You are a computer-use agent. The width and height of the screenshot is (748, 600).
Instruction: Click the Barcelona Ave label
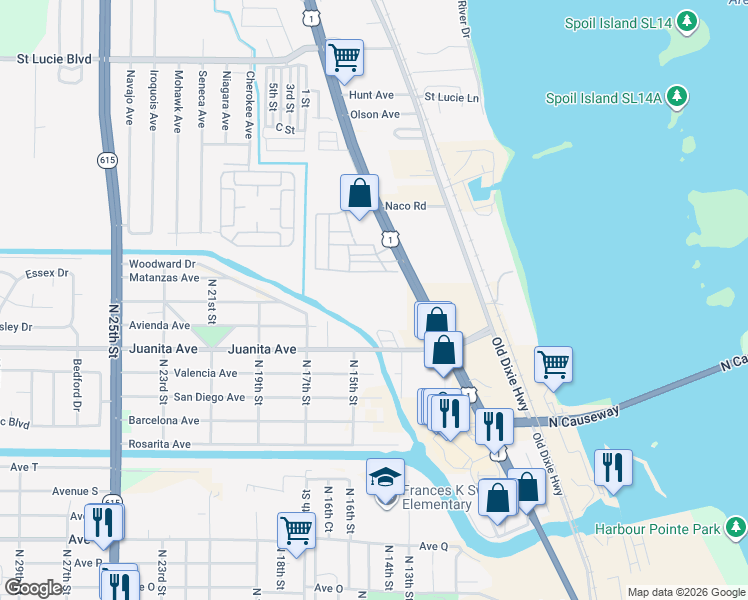[164, 421]
